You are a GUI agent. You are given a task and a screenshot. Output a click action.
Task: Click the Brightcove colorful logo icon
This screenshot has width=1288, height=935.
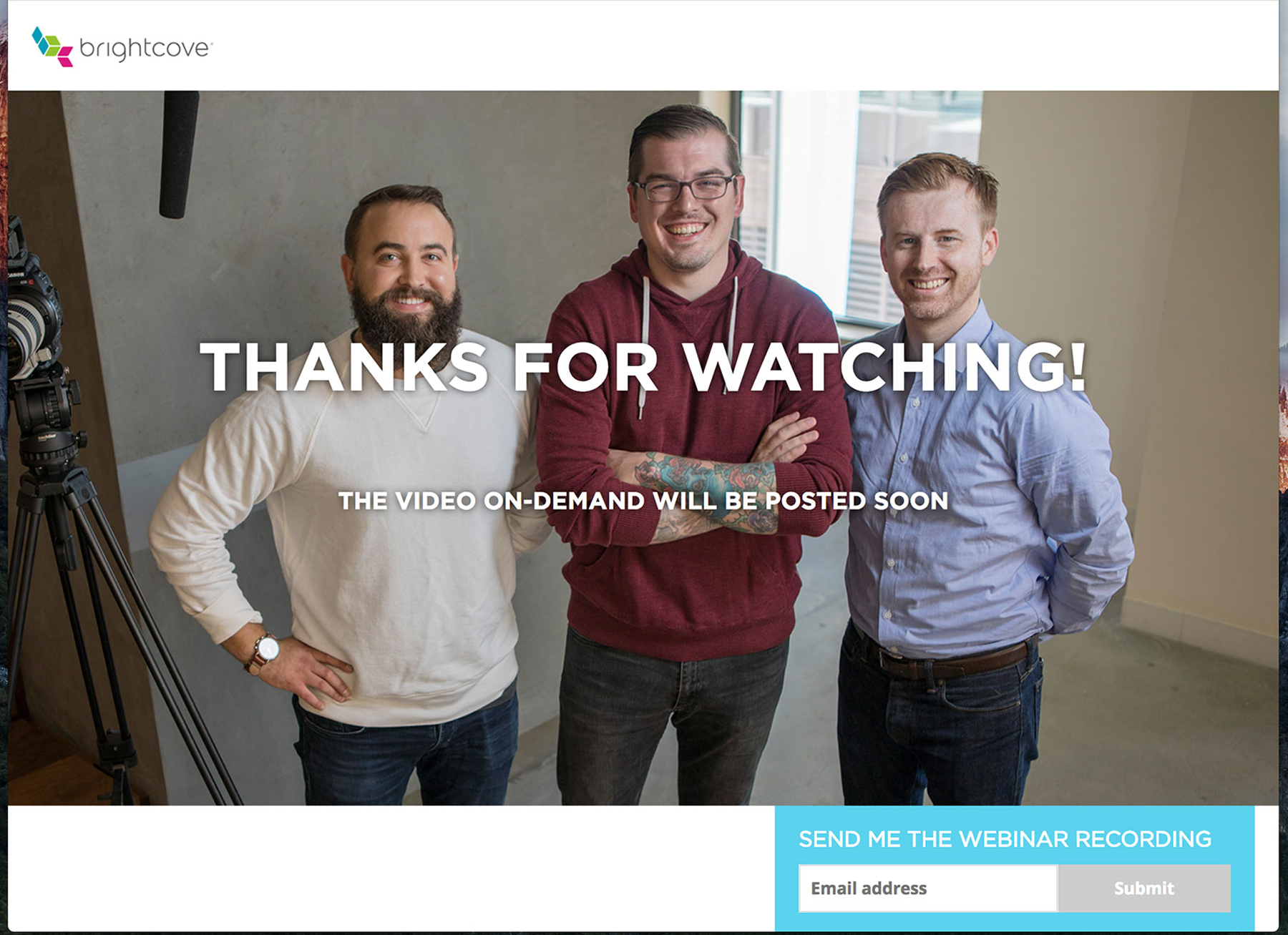point(52,46)
